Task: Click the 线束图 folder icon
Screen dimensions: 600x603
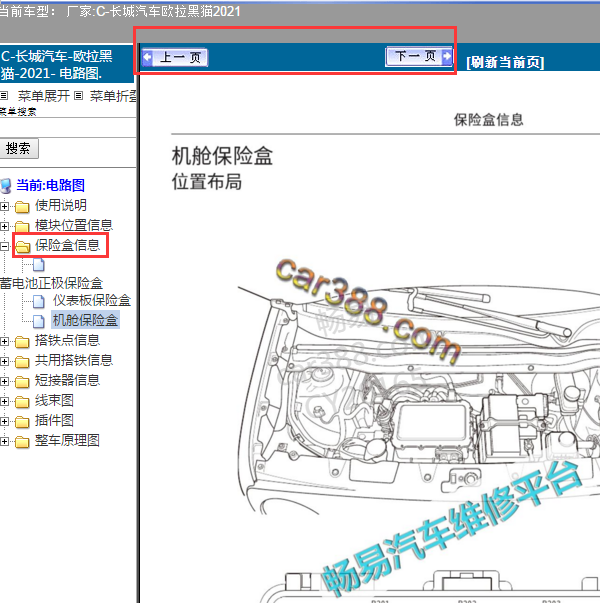Action: pyautogui.click(x=22, y=401)
